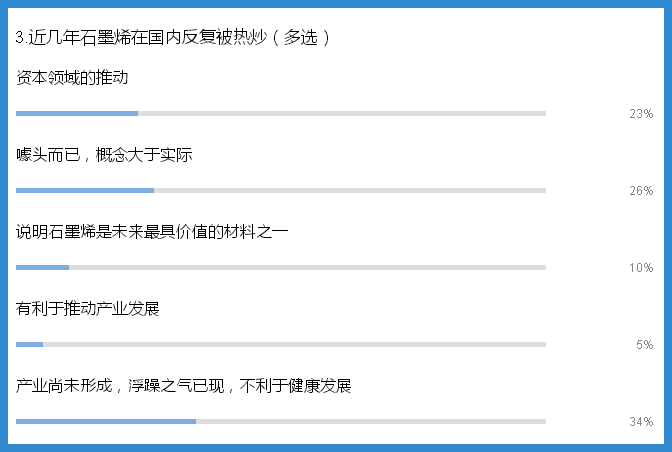672x452 pixels.
Task: Select the option 噱头而已，概念大于实际
Action: pyautogui.click(x=104, y=154)
